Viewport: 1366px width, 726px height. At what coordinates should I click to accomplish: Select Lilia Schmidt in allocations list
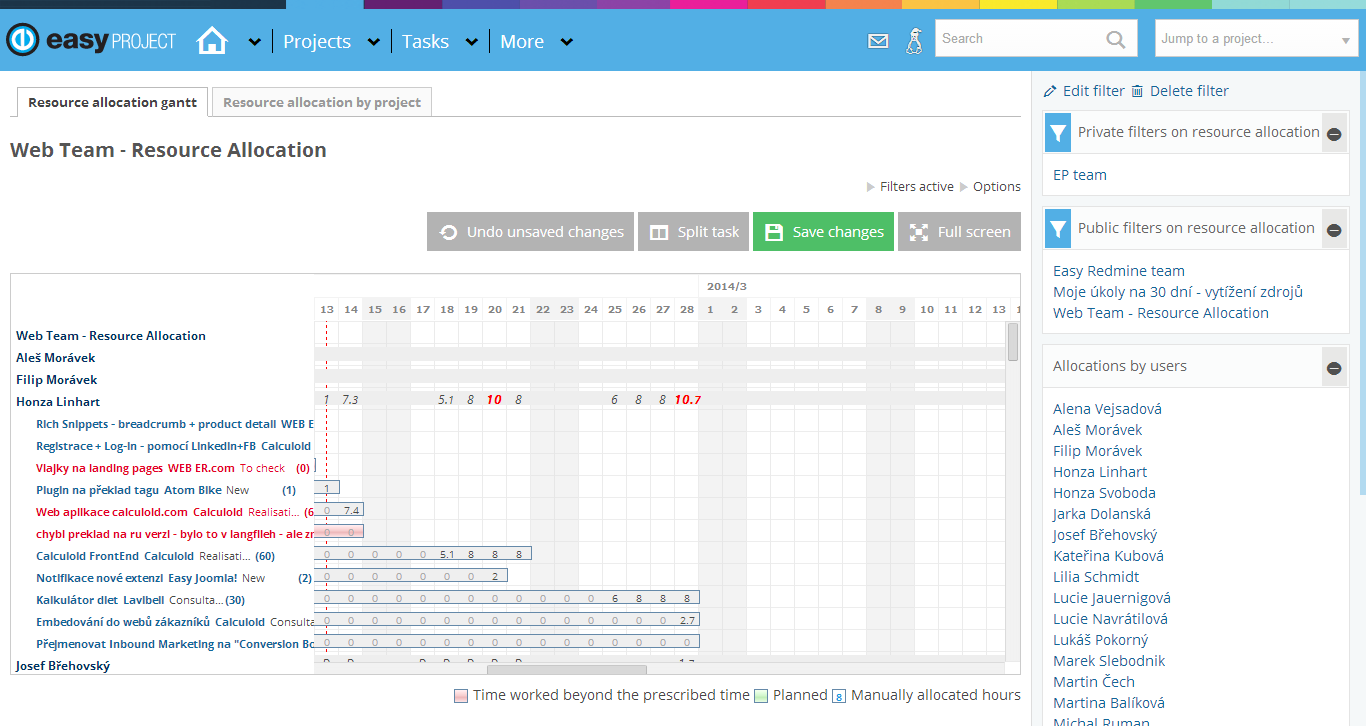[x=1096, y=577]
